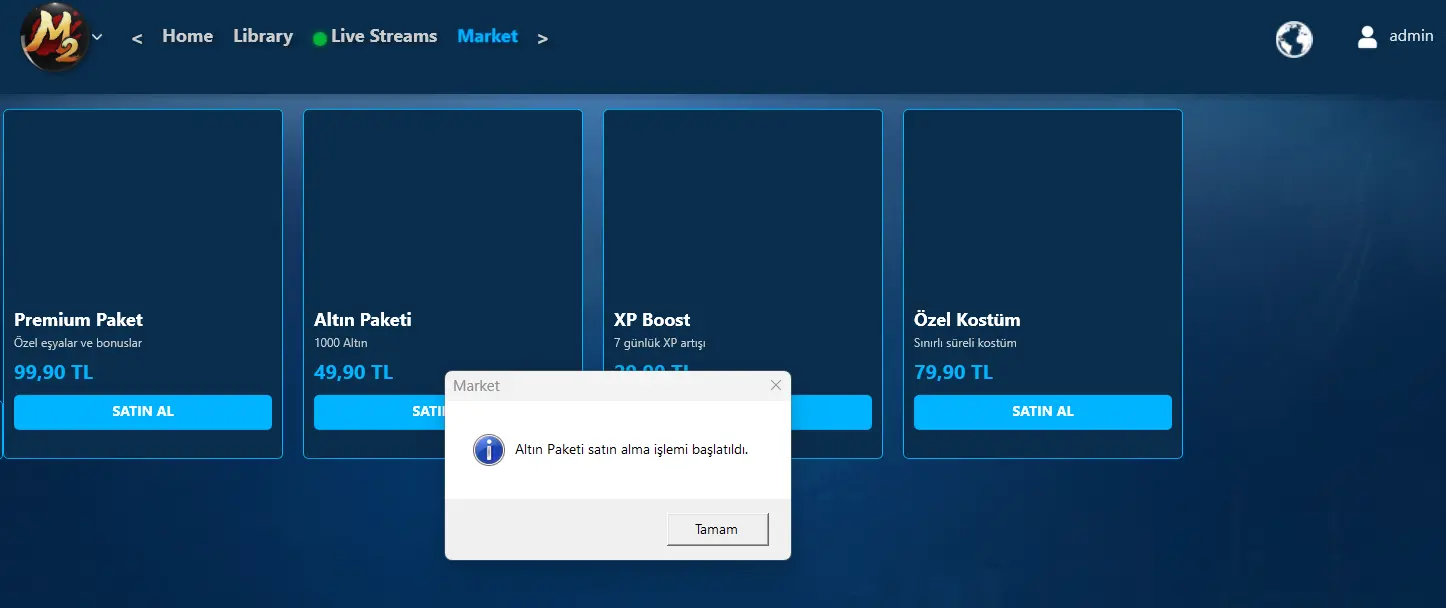Open the Library section
The height and width of the screenshot is (608, 1446).
263,36
